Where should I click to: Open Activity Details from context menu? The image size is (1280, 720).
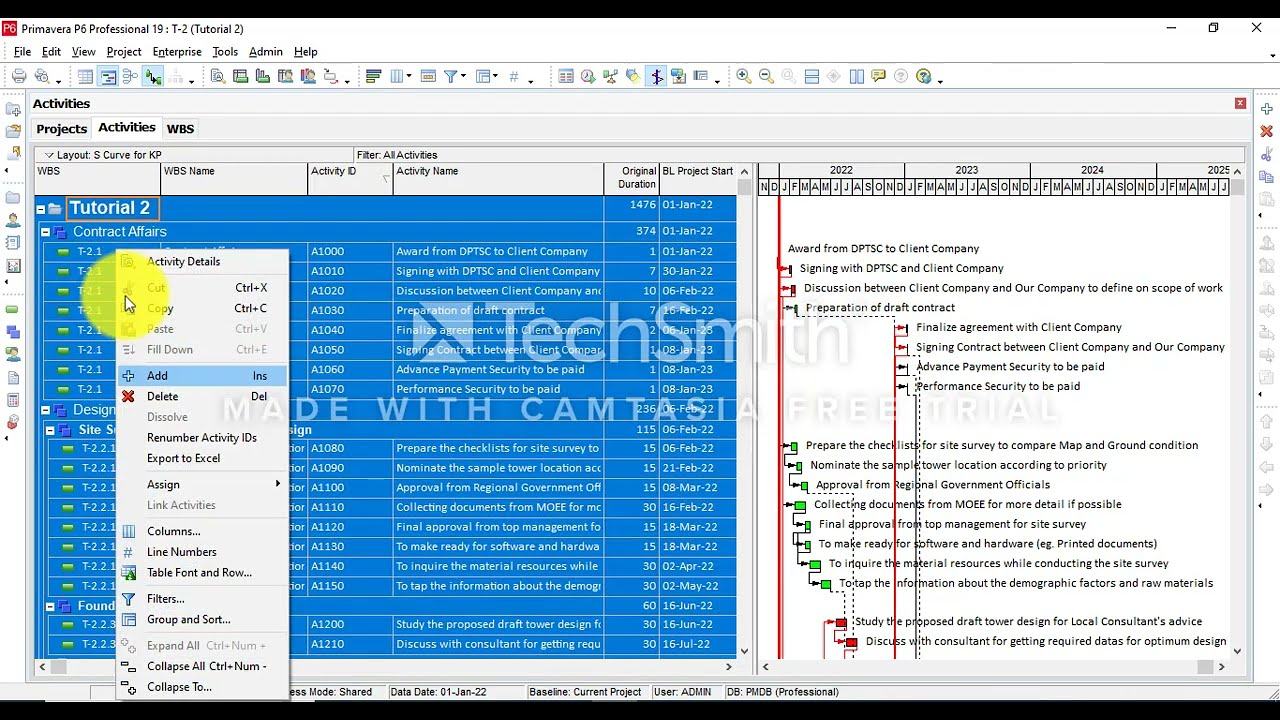pos(201,261)
